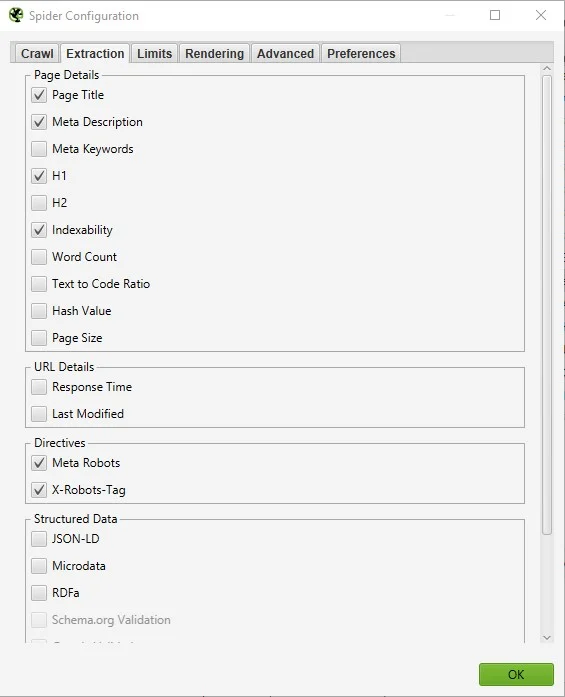Switch to the Crawl tab
The width and height of the screenshot is (565, 697).
coord(37,53)
